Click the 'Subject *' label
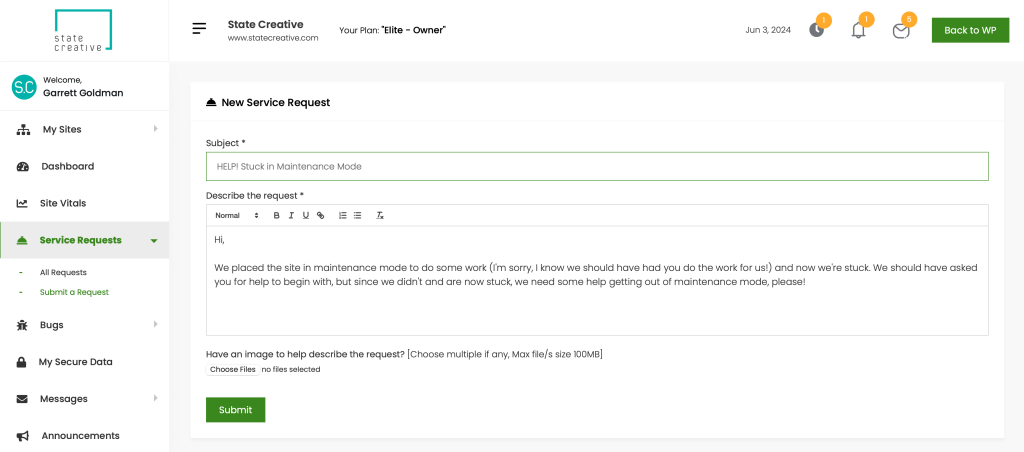The image size is (1024, 452). 225,142
